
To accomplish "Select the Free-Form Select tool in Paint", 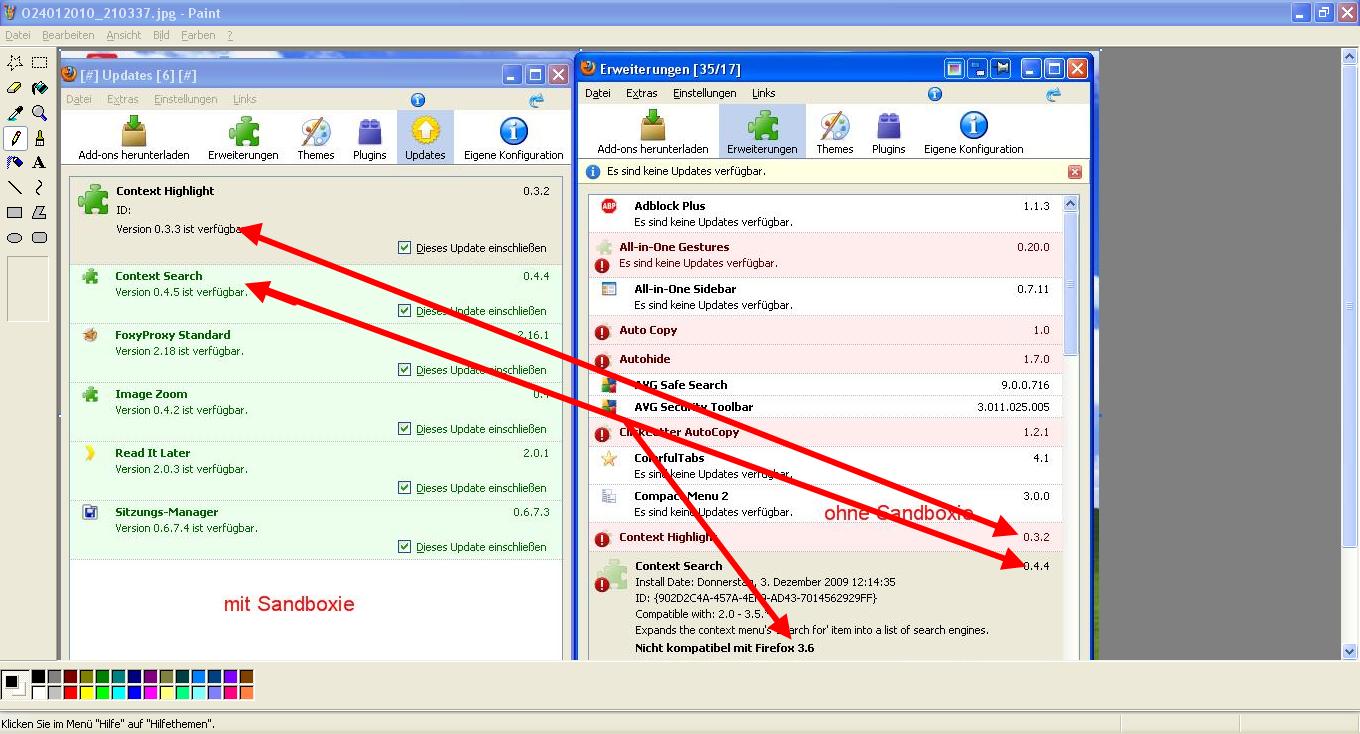I will 15,63.
